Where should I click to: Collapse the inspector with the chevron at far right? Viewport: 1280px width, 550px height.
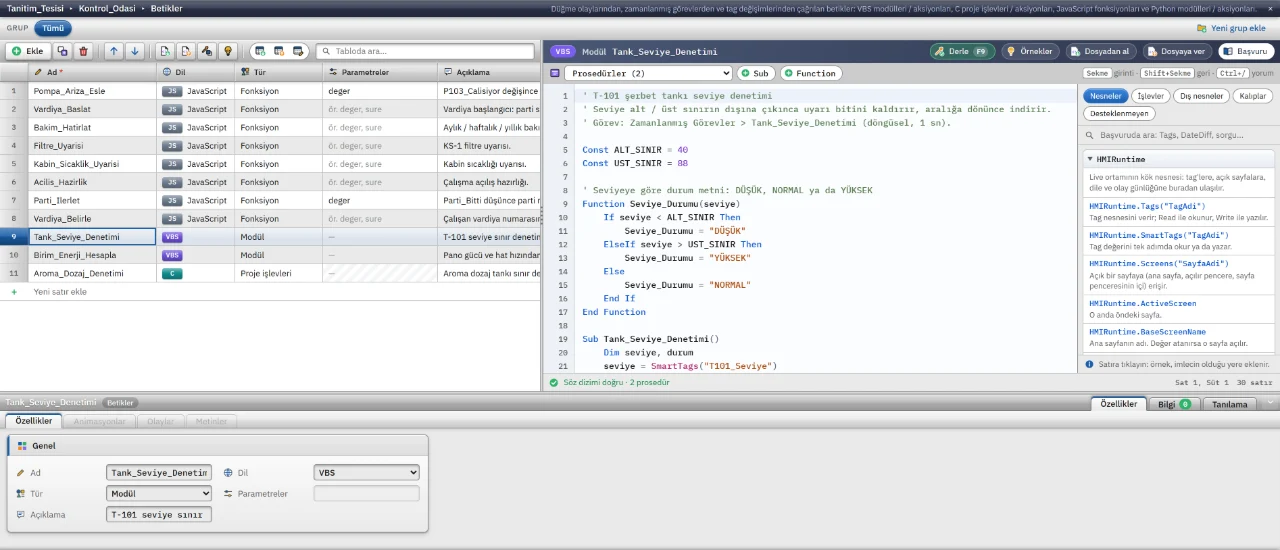point(1270,404)
